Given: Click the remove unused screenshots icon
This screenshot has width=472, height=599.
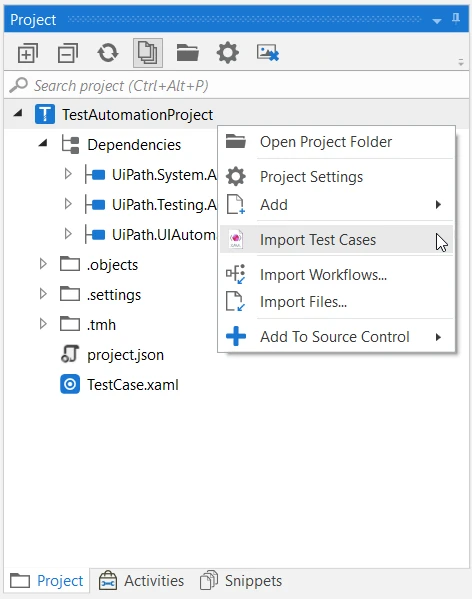Looking at the screenshot, I should (268, 53).
